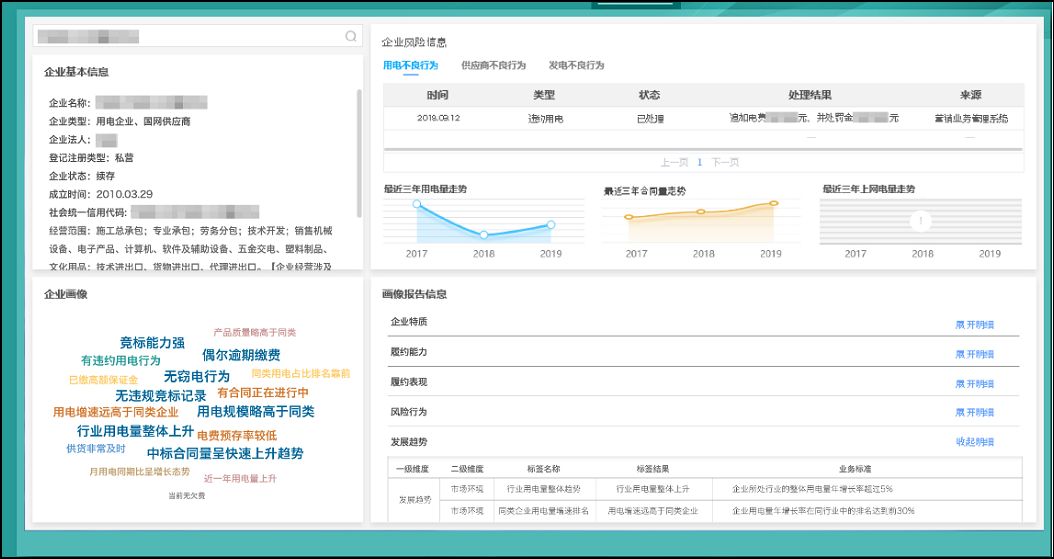Image resolution: width=1054 pixels, height=559 pixels.
Task: Click the 标签结果 column header
Action: click(x=652, y=468)
